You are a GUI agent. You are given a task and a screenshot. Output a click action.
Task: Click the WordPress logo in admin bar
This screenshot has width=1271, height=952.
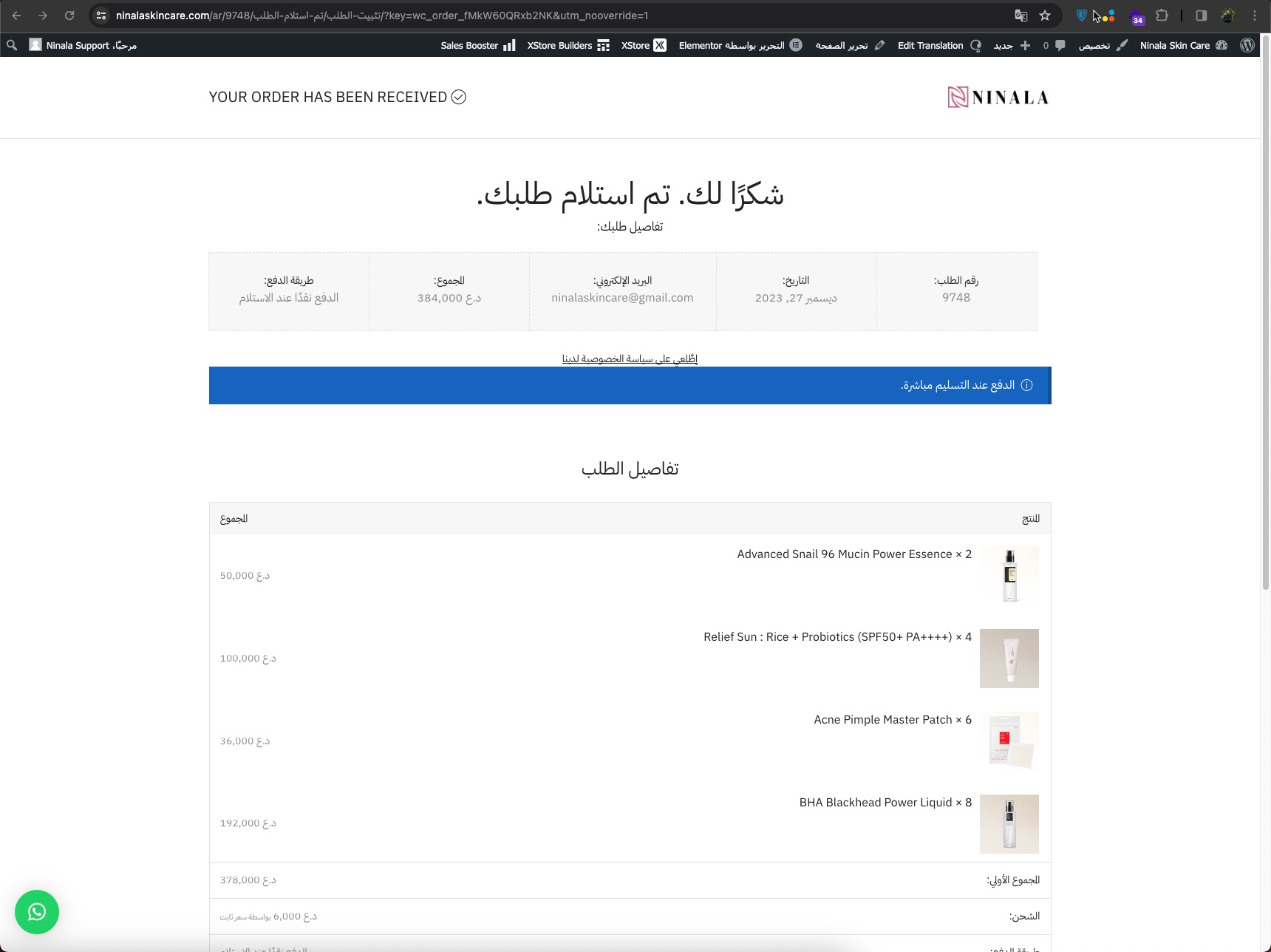pos(1247,45)
